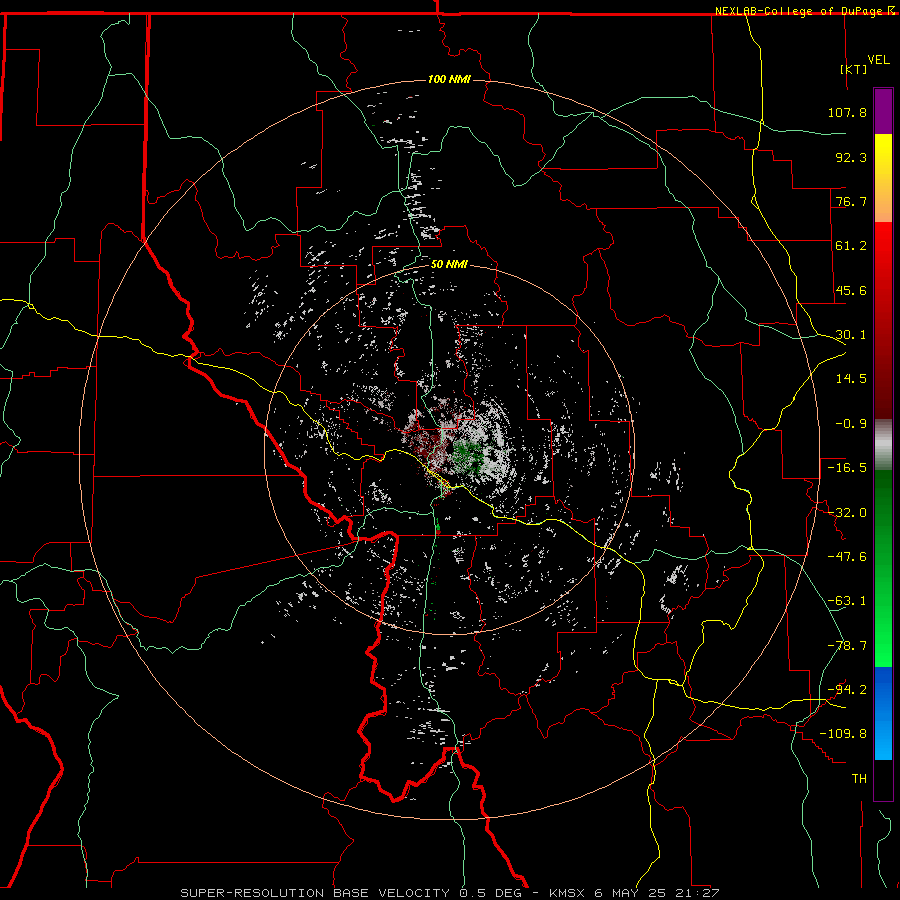
Task: Select the 30.1 scale value
Action: tap(851, 335)
